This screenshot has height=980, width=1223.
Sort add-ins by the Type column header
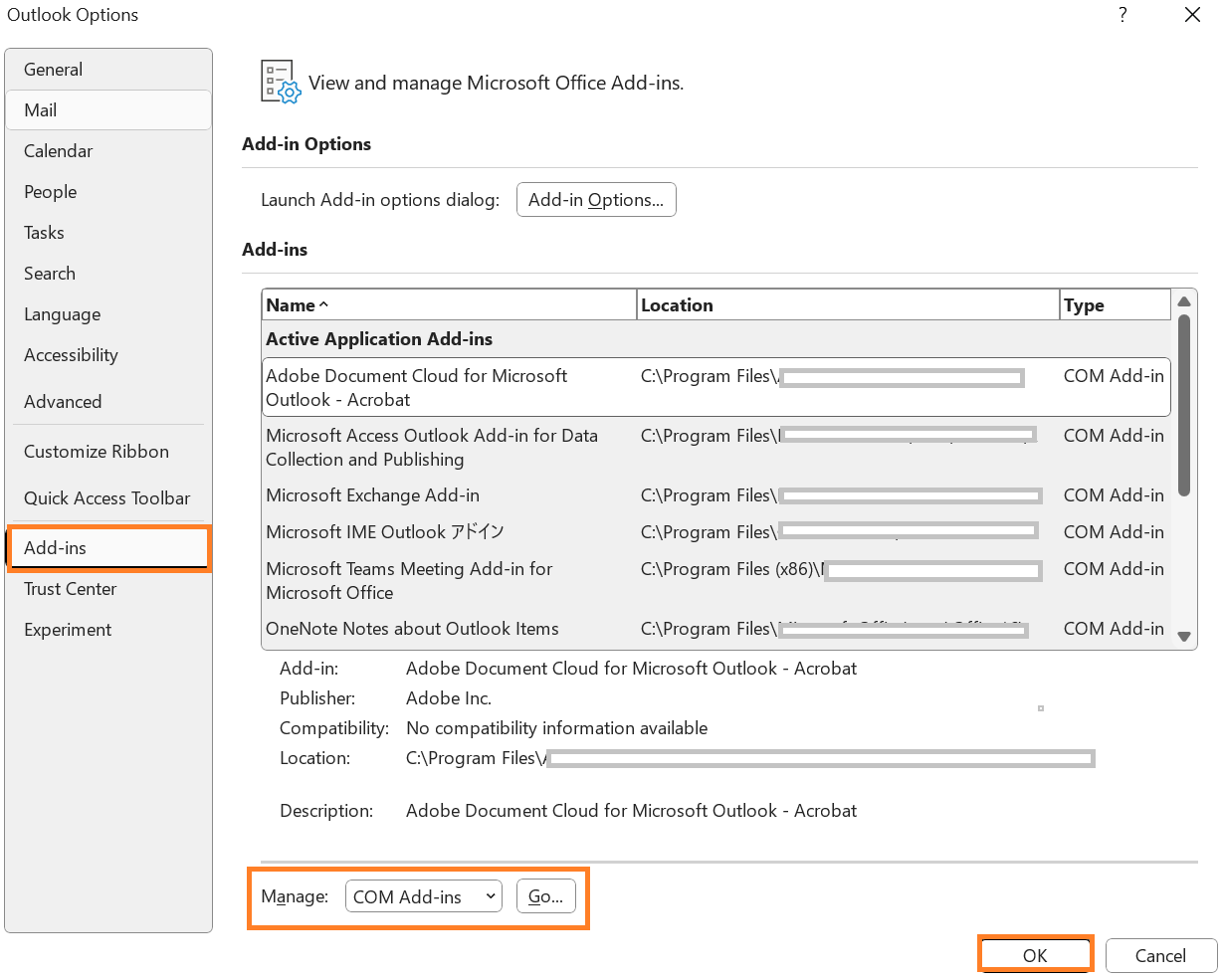point(1116,305)
